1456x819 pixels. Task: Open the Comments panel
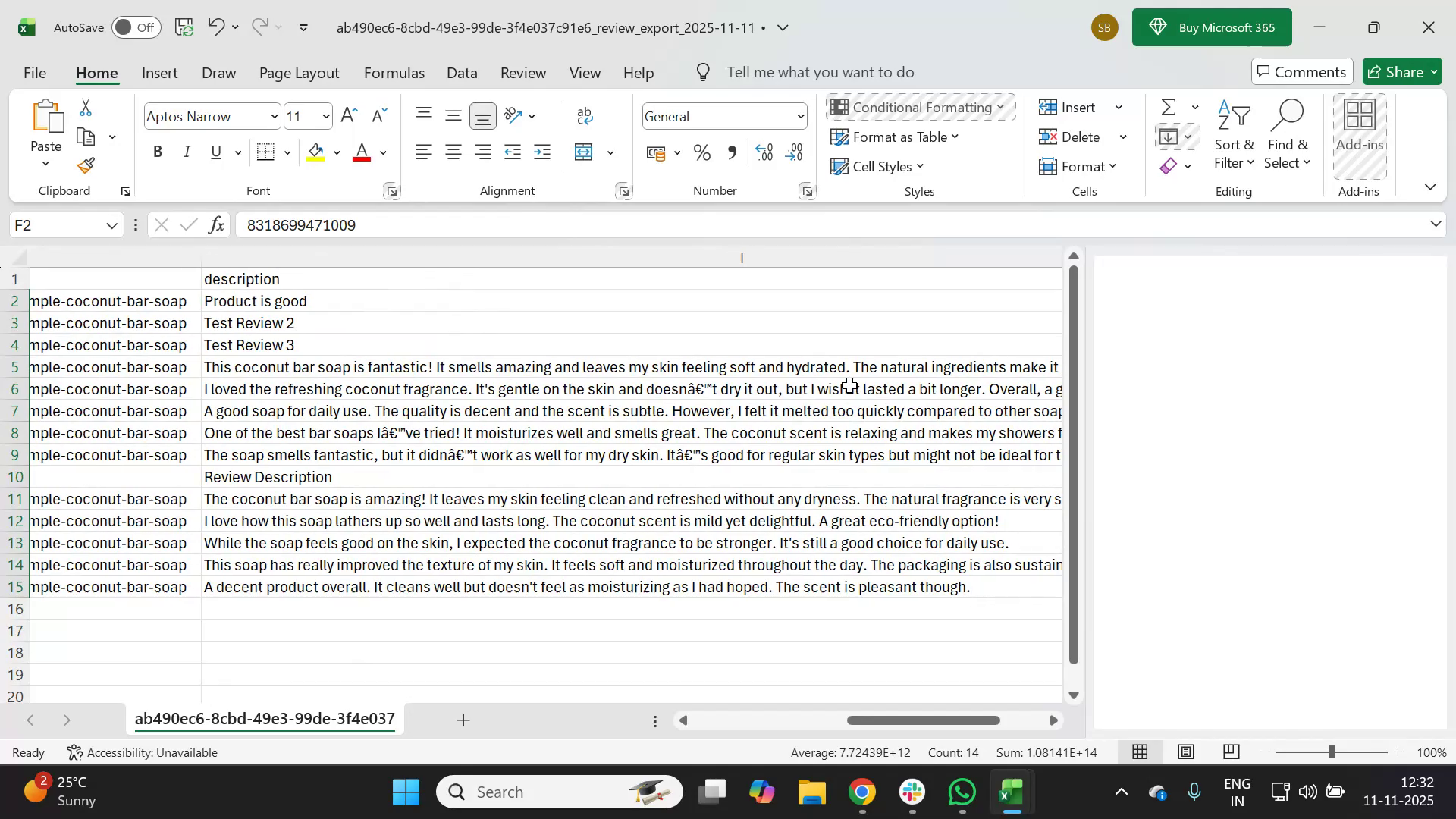[1302, 71]
